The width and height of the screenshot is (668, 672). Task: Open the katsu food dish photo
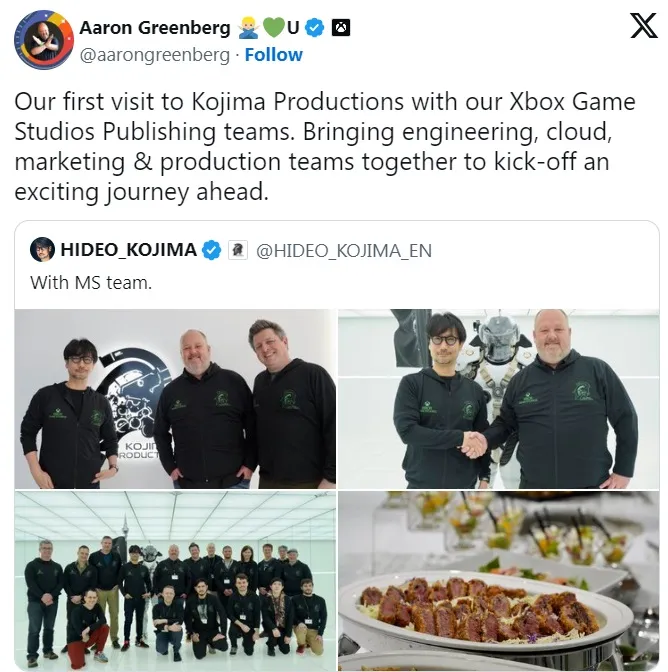pyautogui.click(x=498, y=581)
